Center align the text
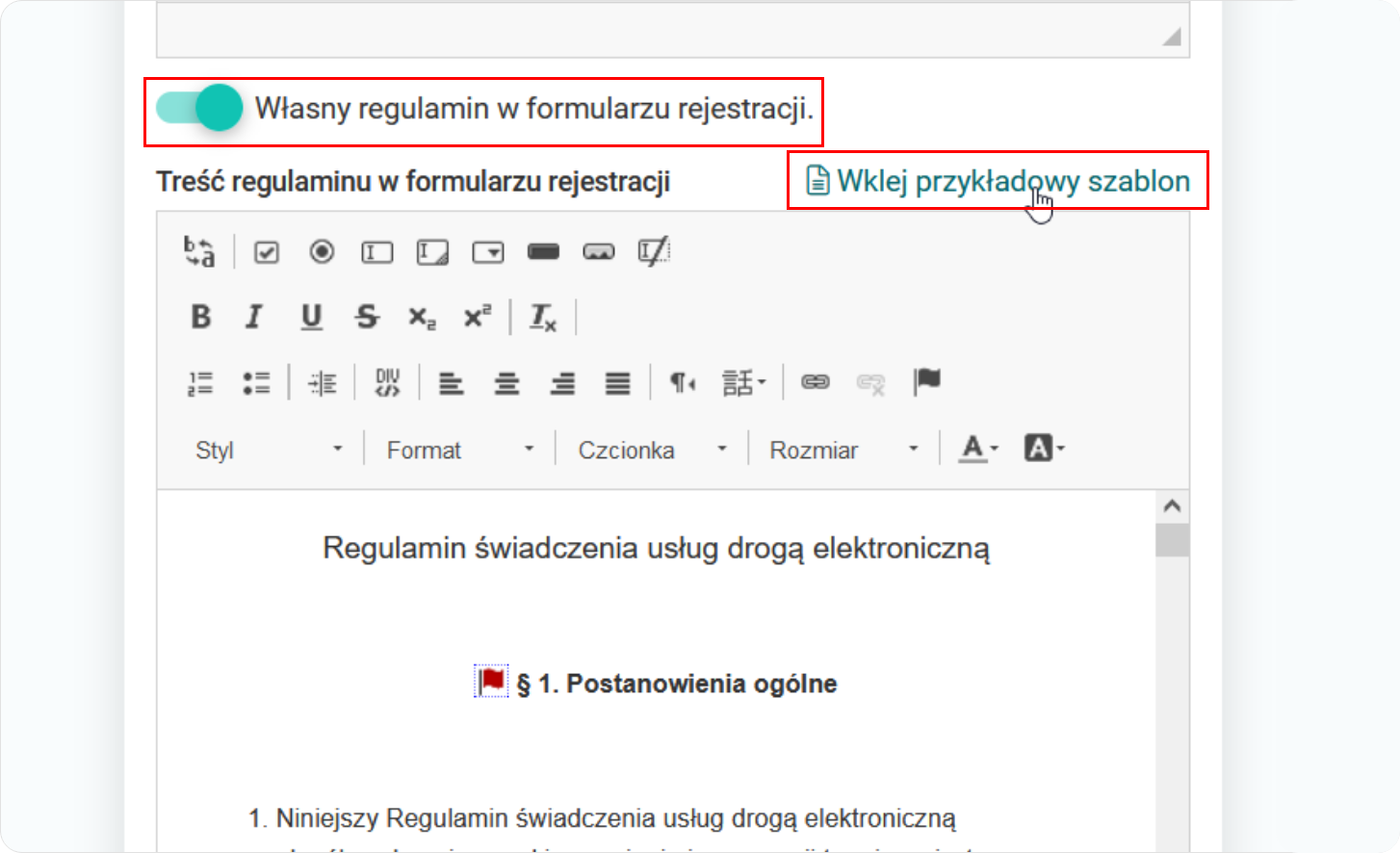This screenshot has width=1400, height=853. [506, 383]
